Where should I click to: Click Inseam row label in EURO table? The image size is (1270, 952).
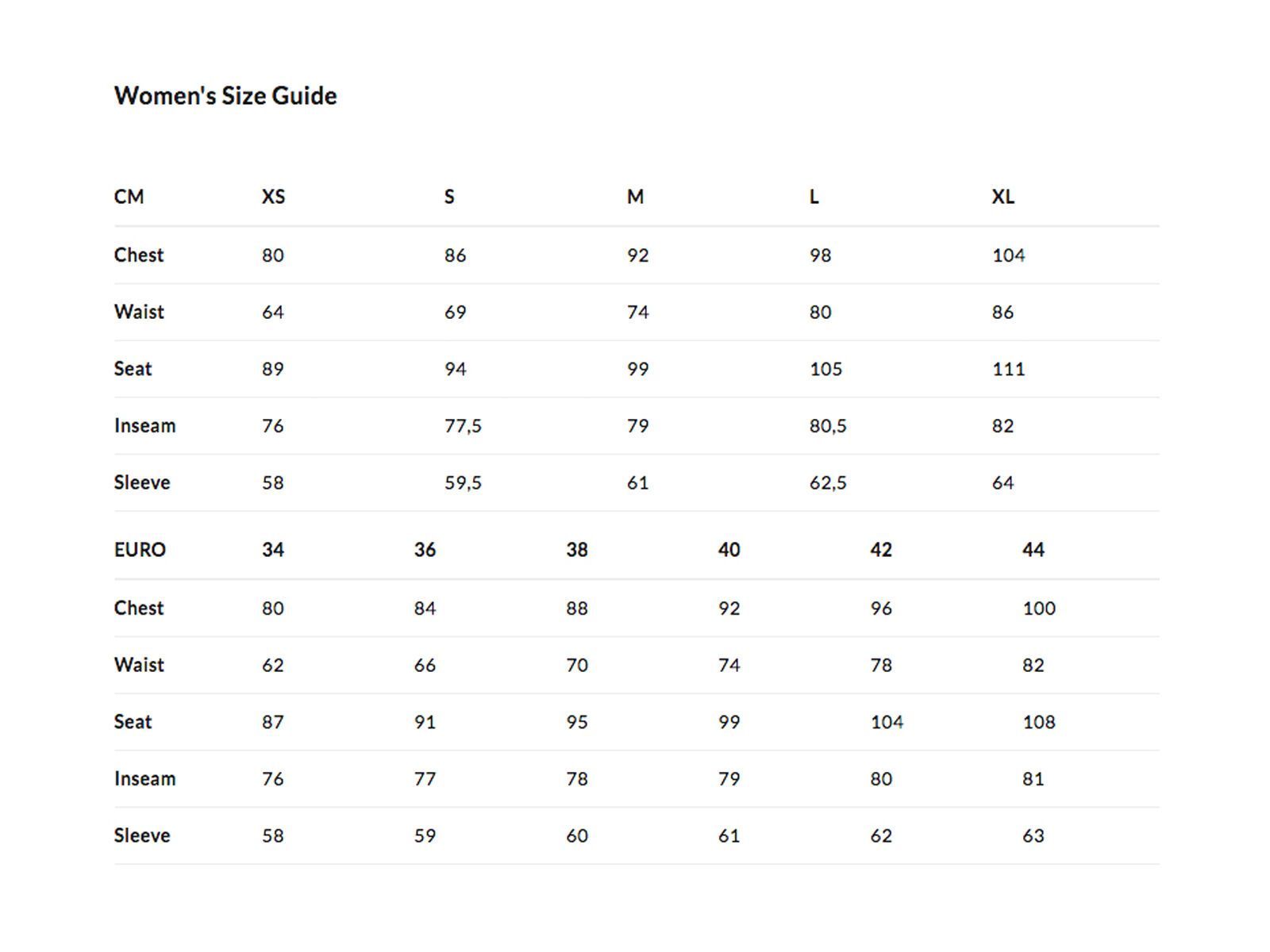[144, 778]
